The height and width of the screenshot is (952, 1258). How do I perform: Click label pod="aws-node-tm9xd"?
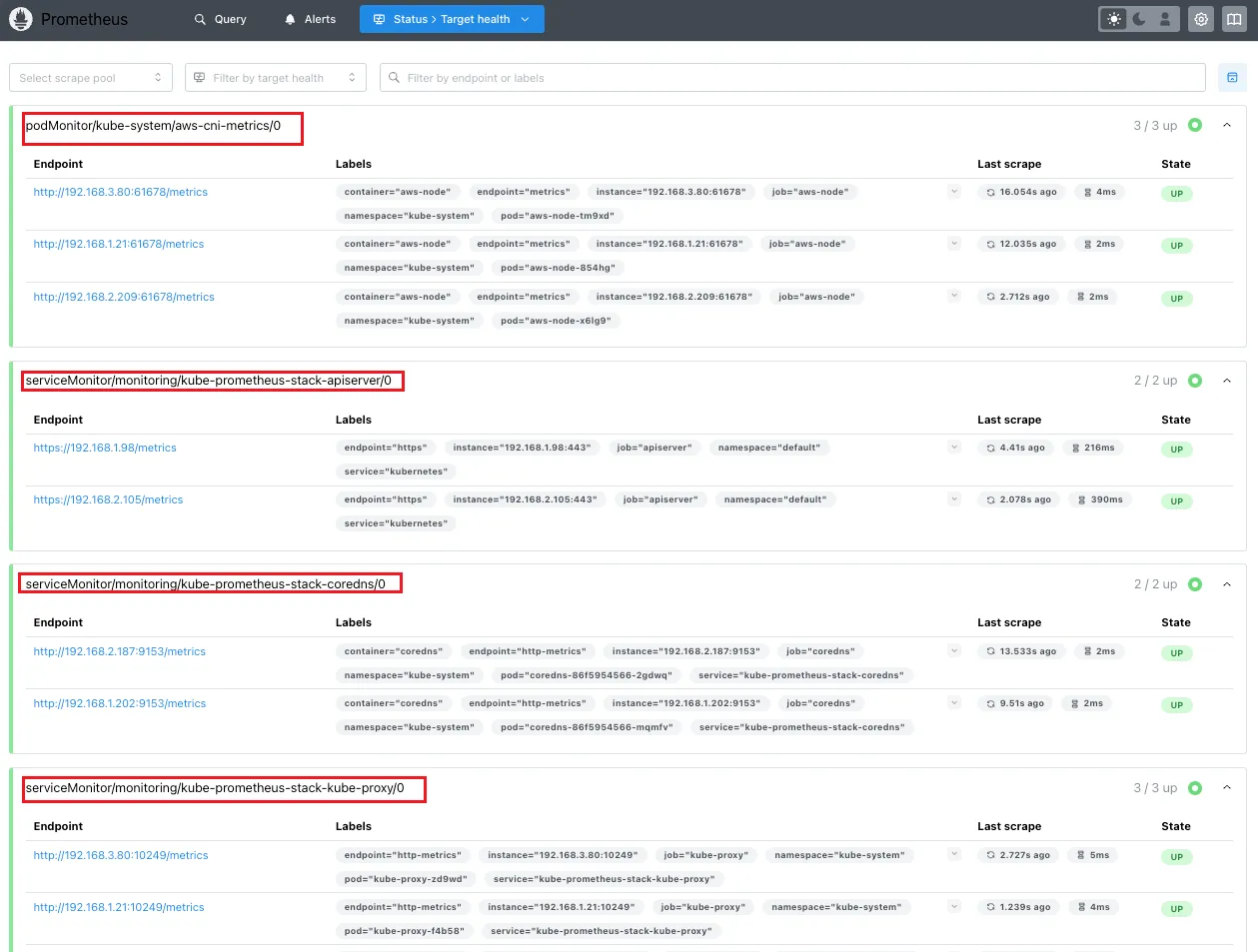tap(558, 216)
